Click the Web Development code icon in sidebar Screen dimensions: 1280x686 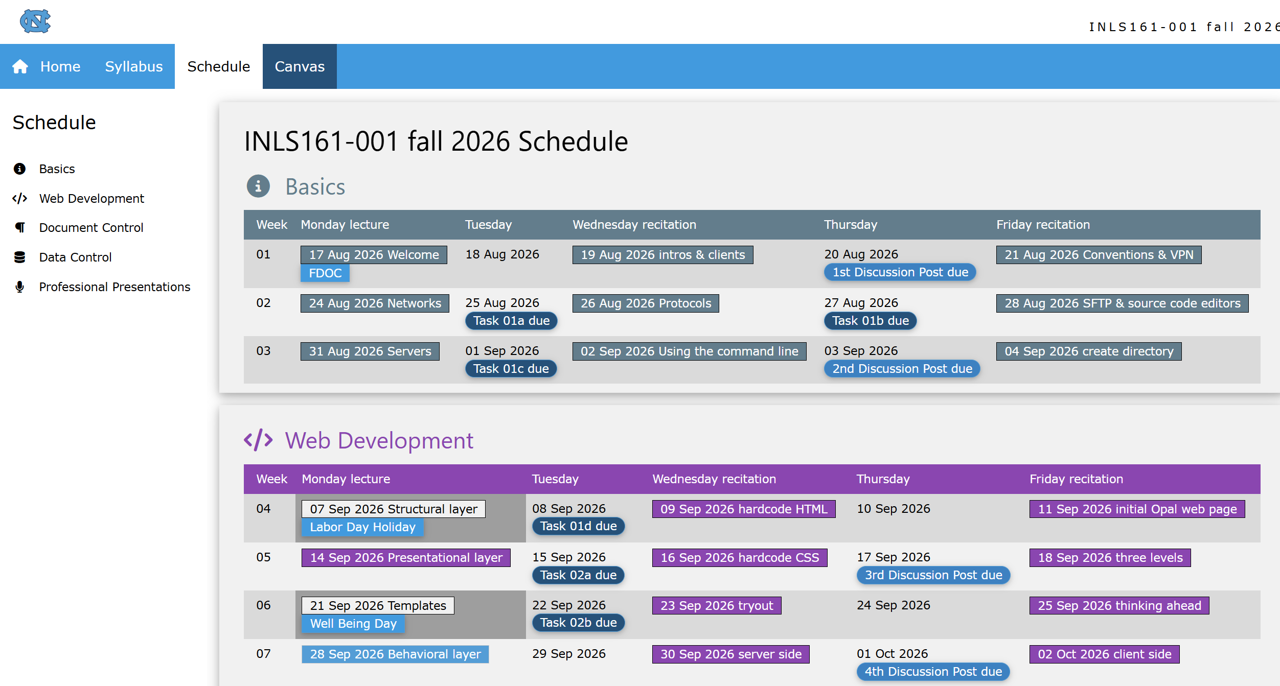pyautogui.click(x=19, y=198)
